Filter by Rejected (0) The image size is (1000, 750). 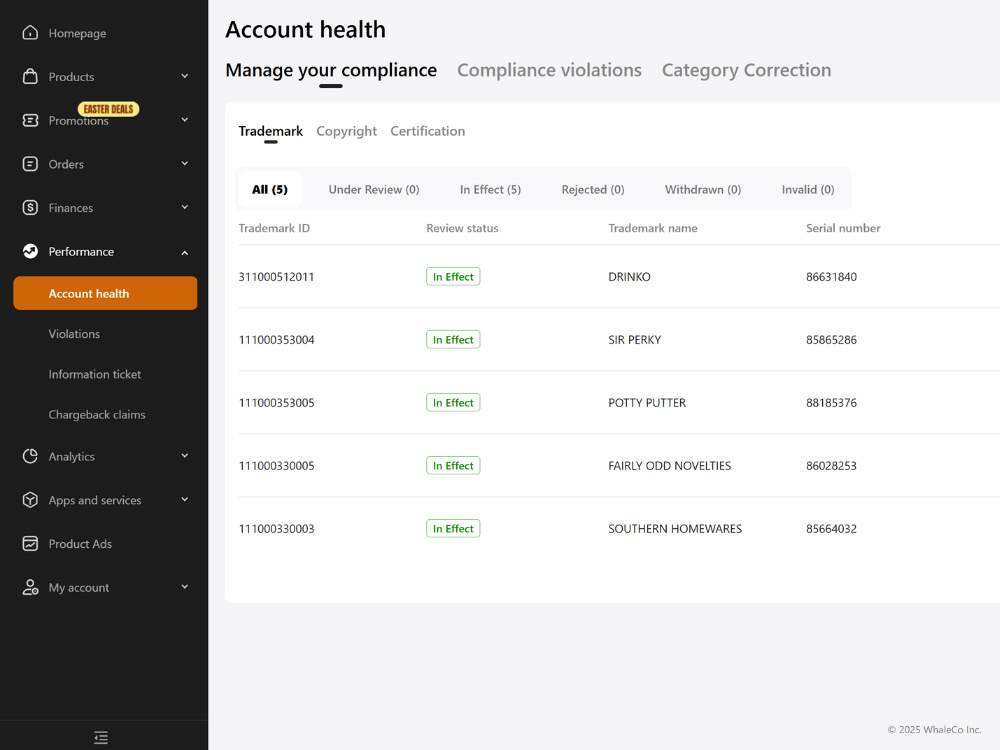(593, 189)
